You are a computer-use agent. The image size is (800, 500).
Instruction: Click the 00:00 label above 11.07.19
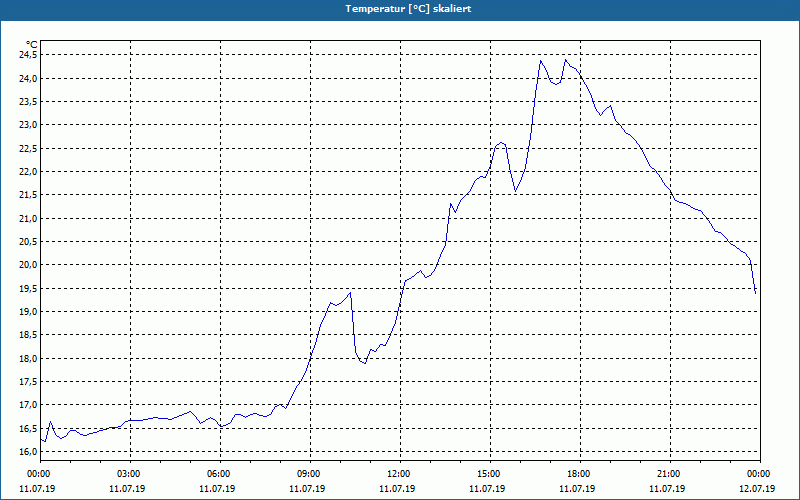37,474
